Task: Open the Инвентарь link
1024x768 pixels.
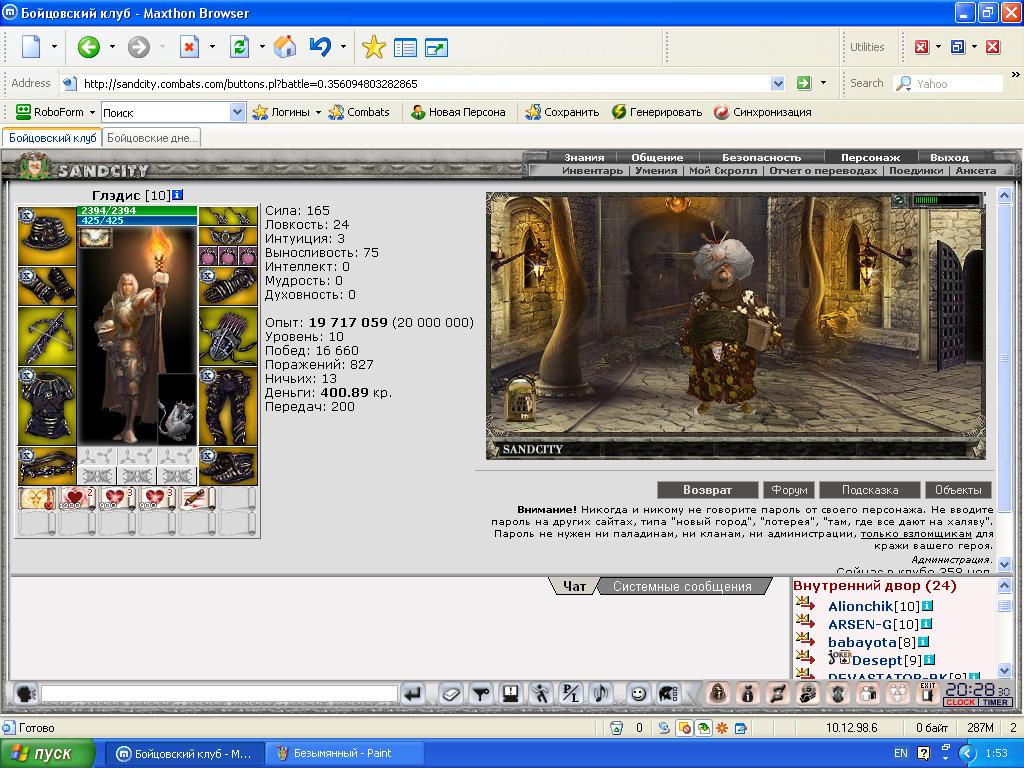Action: 592,170
